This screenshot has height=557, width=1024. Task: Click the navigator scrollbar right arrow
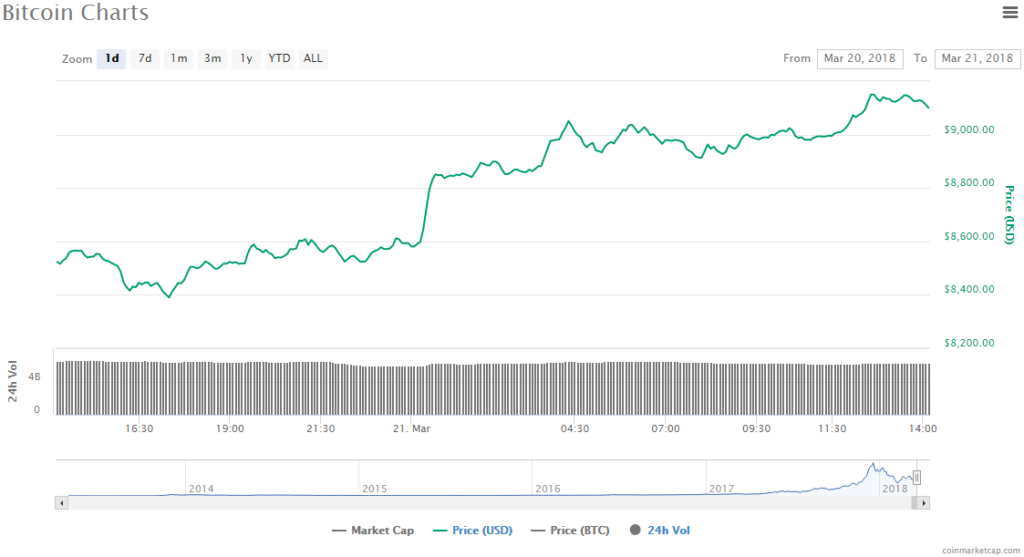click(x=924, y=503)
